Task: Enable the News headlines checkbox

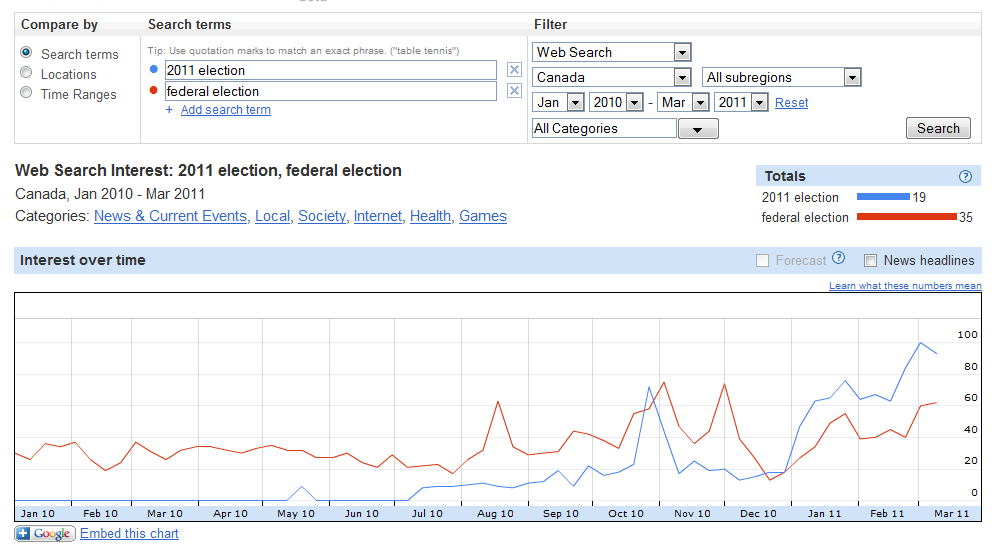Action: (870, 260)
